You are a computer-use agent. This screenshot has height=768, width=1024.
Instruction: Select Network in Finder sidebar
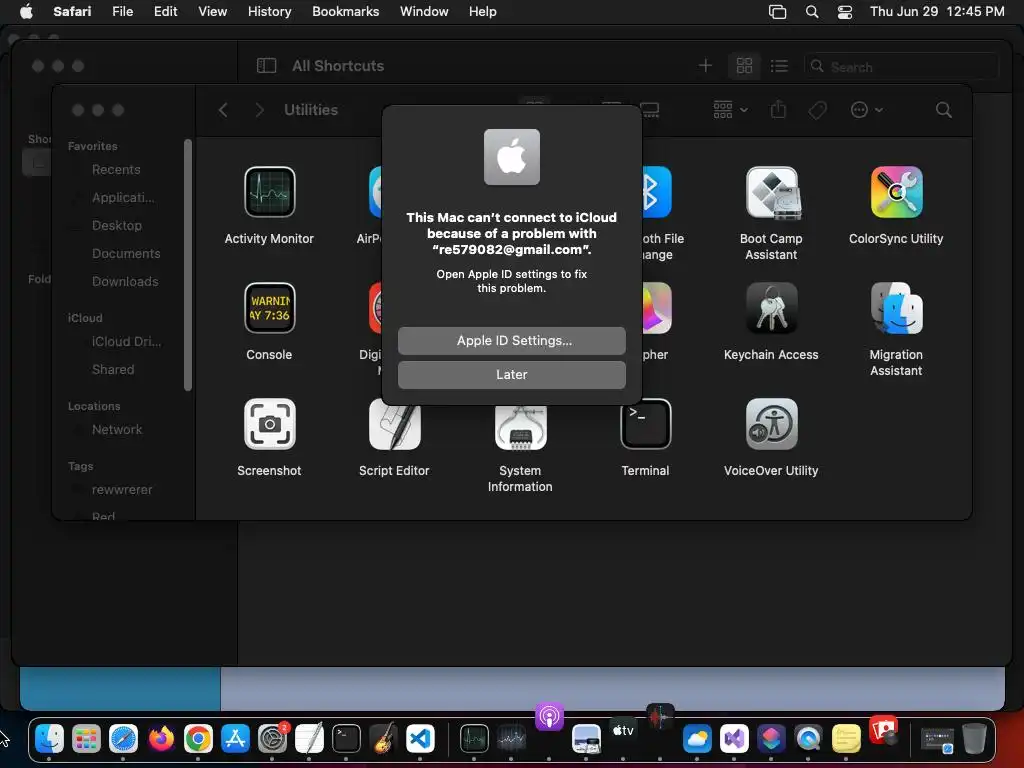(x=117, y=430)
